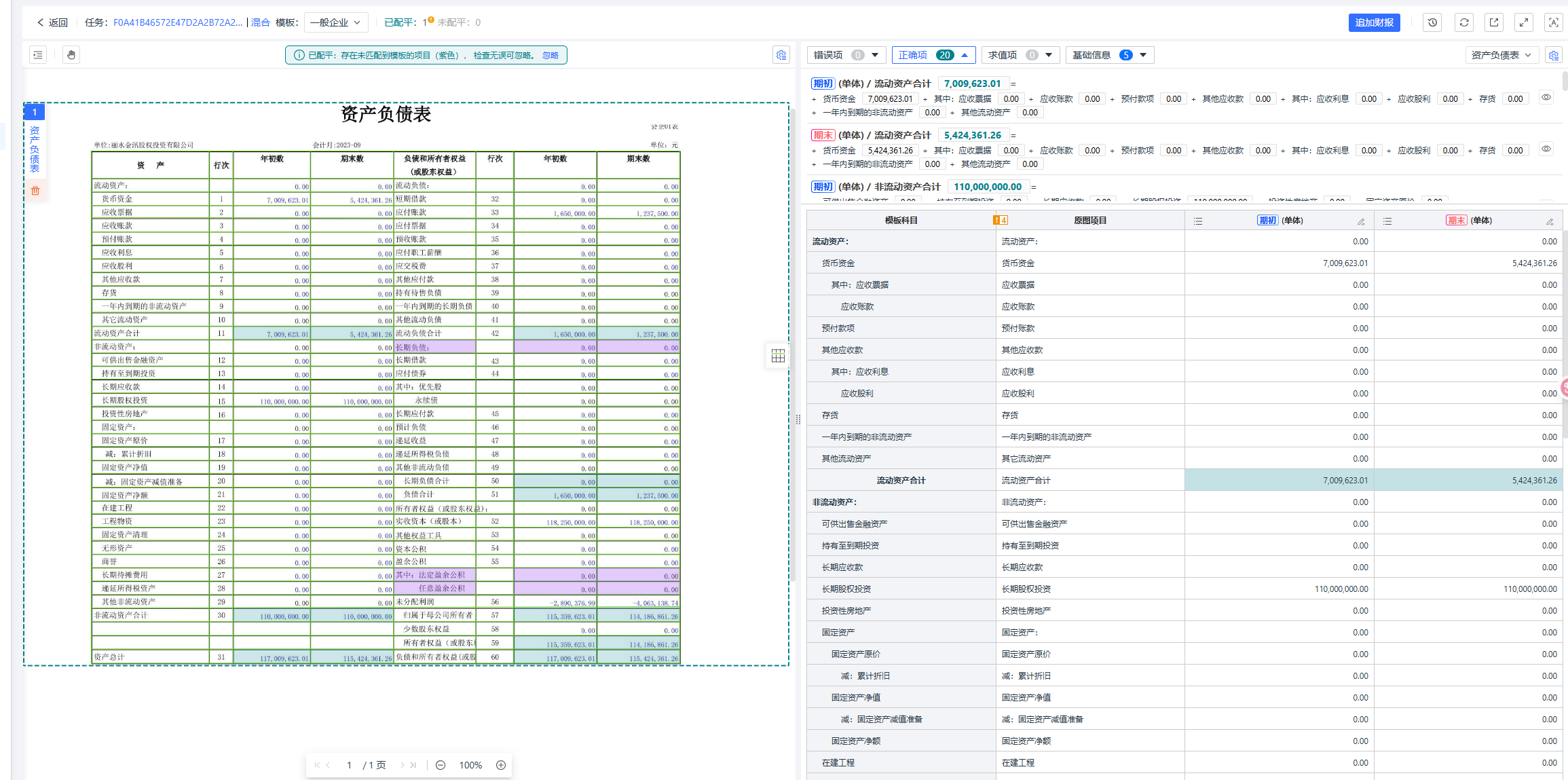Select the 求值项 tab
1568x780 pixels.
(1020, 55)
